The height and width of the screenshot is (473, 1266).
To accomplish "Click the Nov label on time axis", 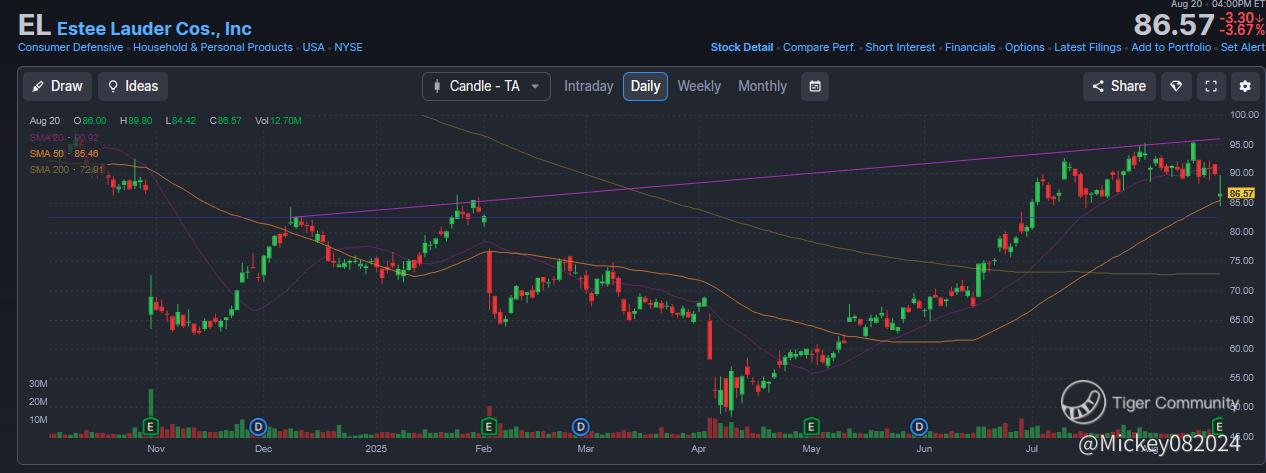I will pyautogui.click(x=155, y=449).
